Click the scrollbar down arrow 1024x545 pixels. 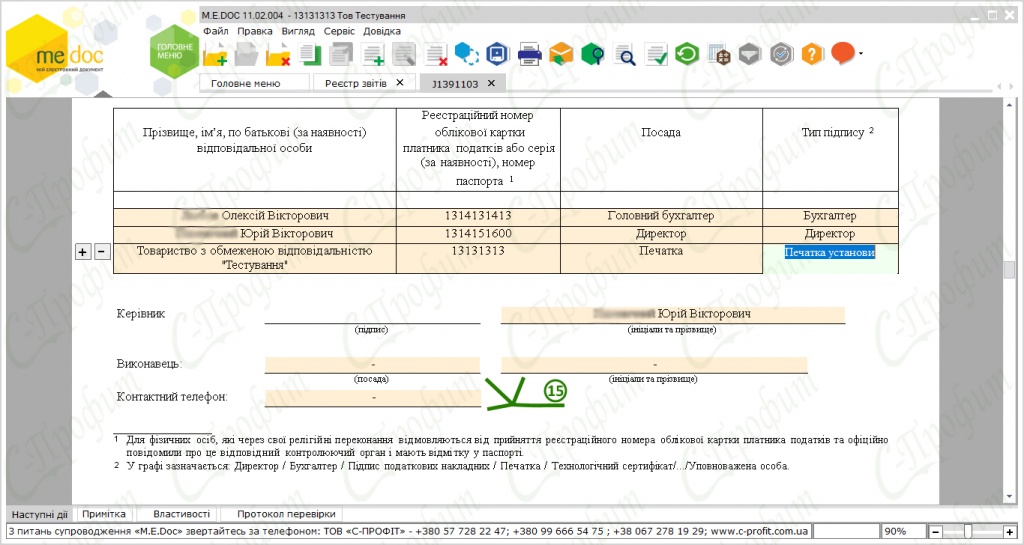[1010, 497]
